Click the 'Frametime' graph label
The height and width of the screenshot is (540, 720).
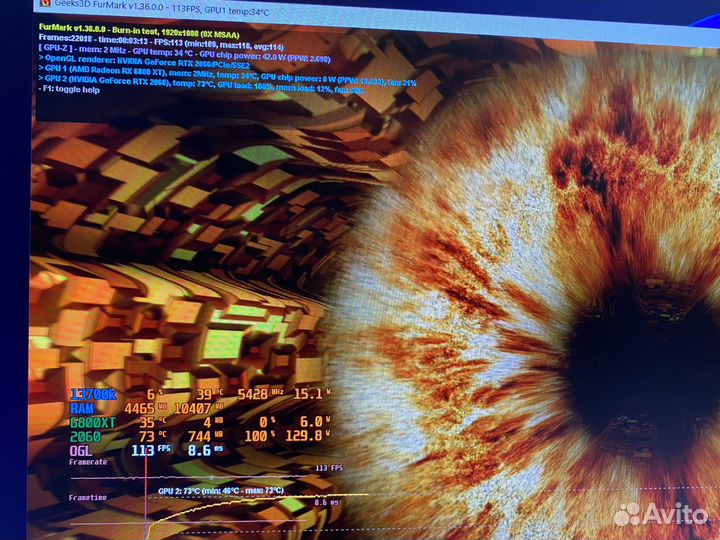pos(88,497)
